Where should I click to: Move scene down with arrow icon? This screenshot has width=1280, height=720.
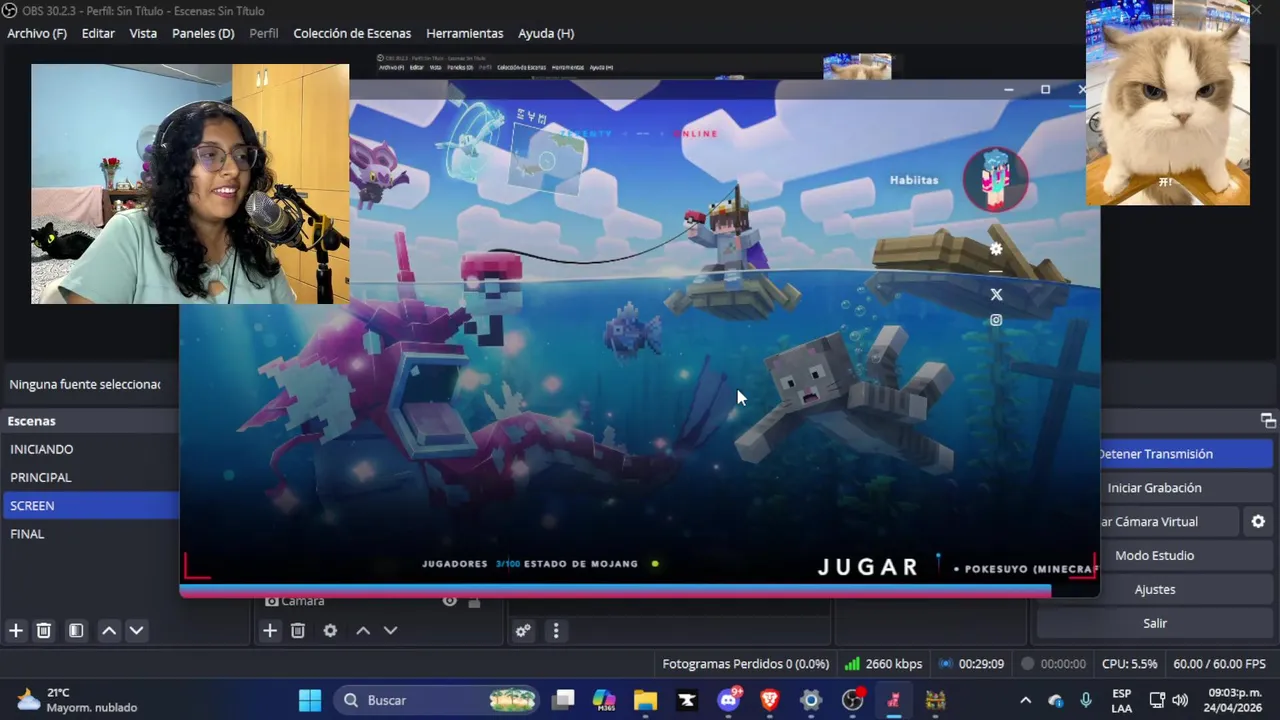pos(137,630)
